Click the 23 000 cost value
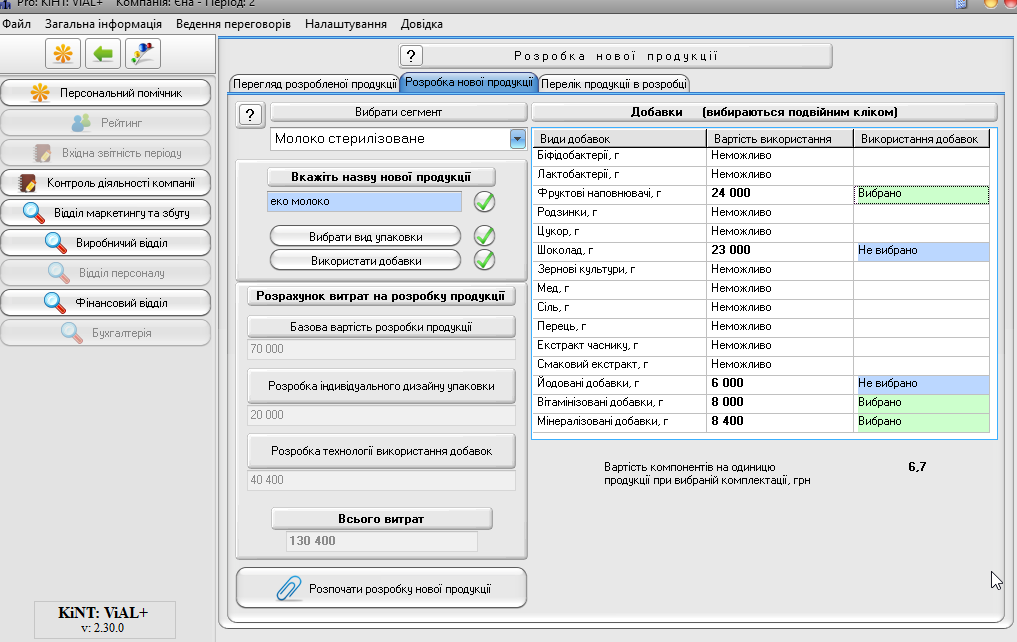The height and width of the screenshot is (642, 1017). click(x=731, y=250)
